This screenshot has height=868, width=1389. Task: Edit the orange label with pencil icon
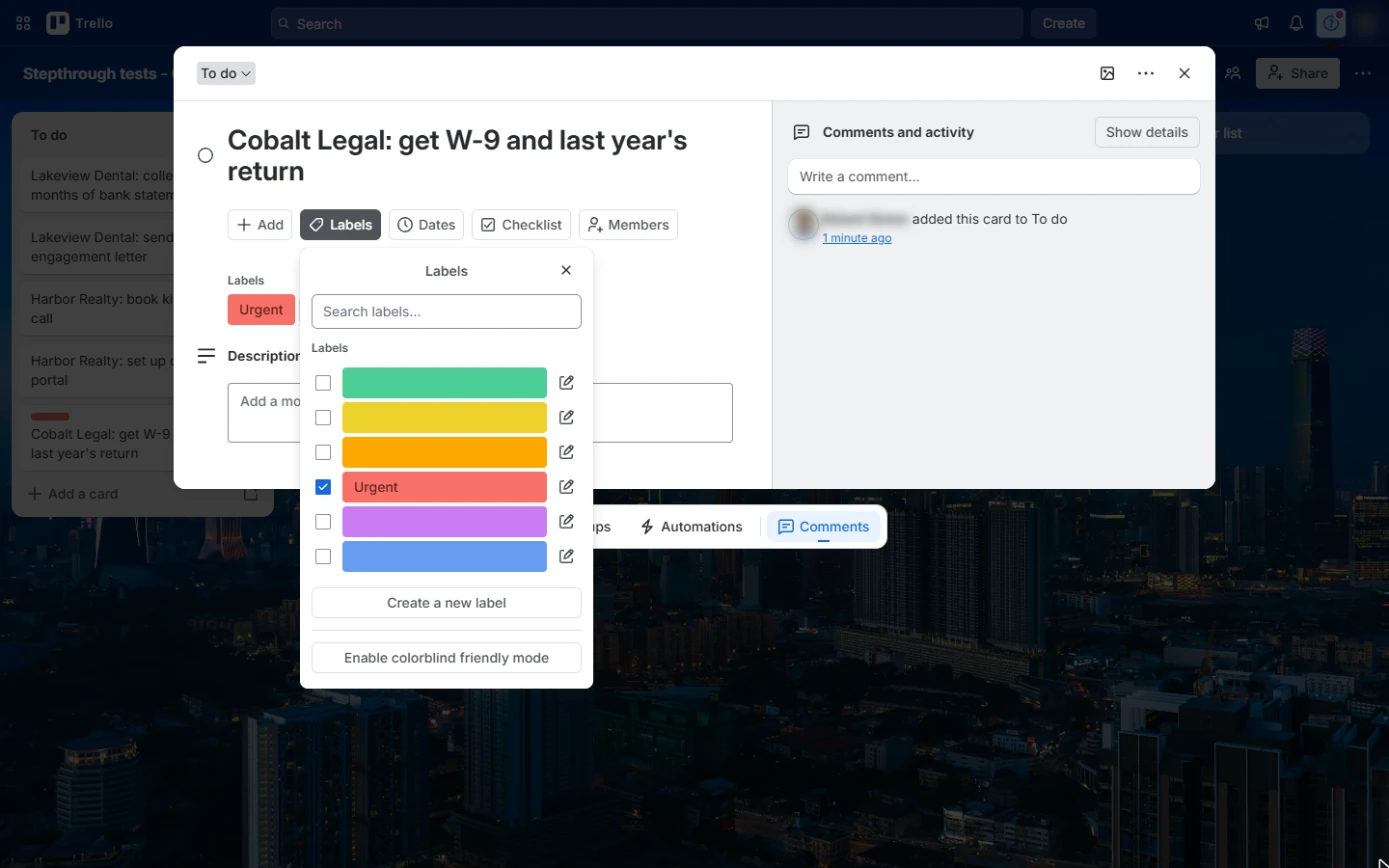pos(566,452)
